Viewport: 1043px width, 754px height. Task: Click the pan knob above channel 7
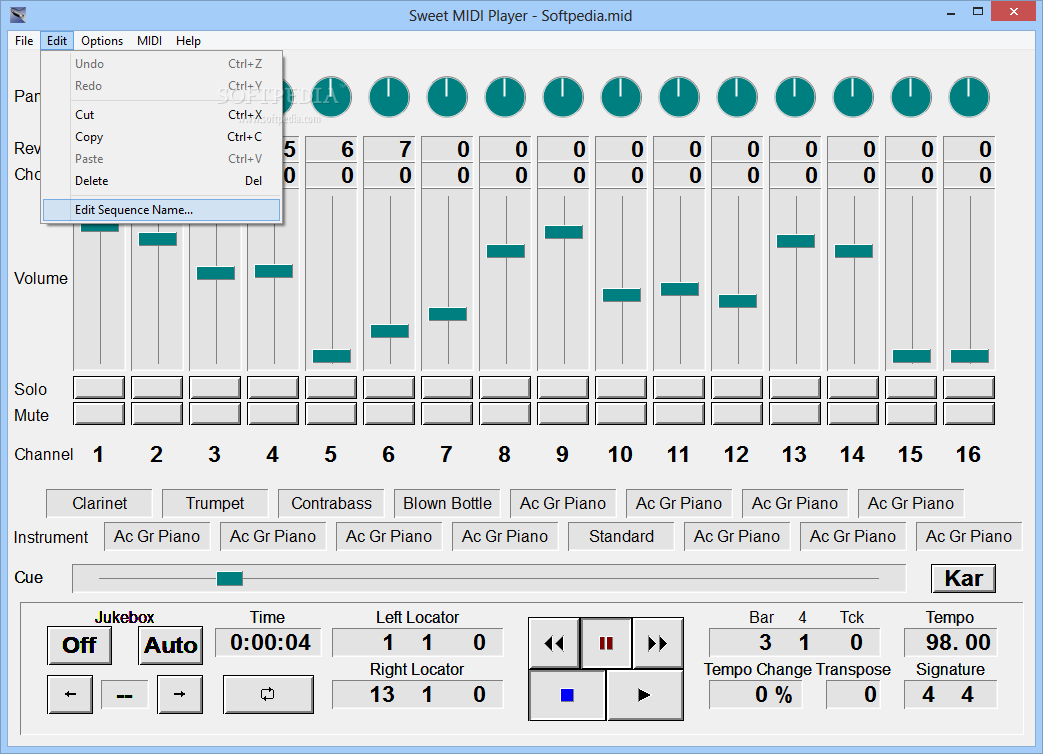pyautogui.click(x=447, y=97)
